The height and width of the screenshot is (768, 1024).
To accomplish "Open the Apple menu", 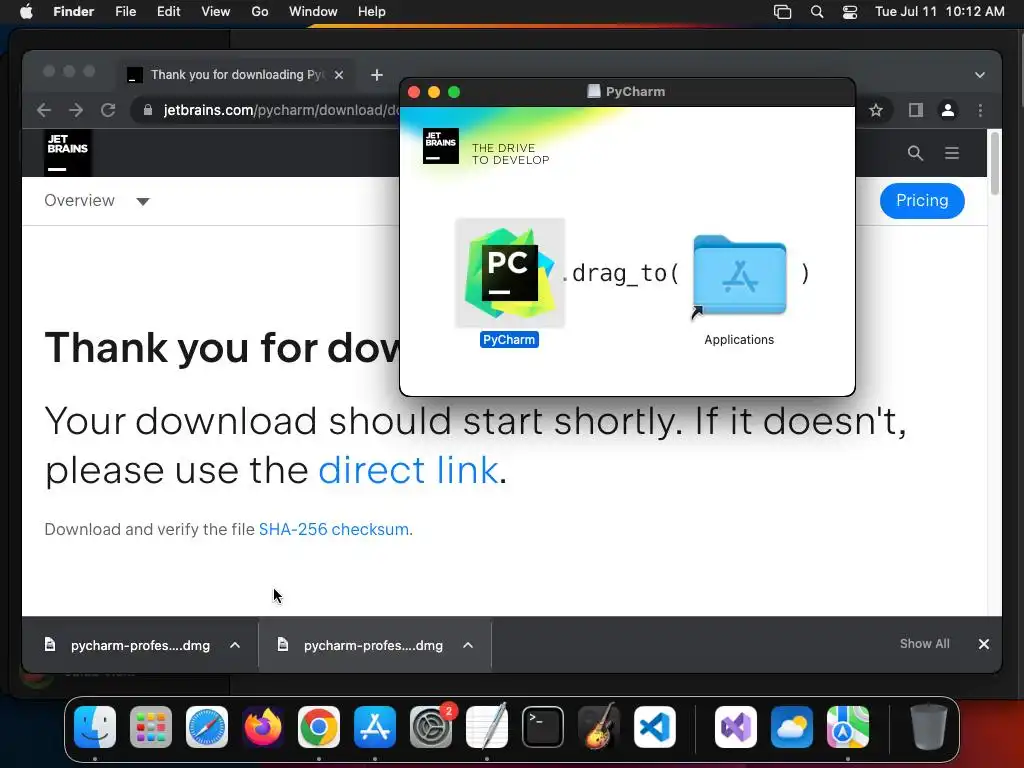I will [x=26, y=12].
